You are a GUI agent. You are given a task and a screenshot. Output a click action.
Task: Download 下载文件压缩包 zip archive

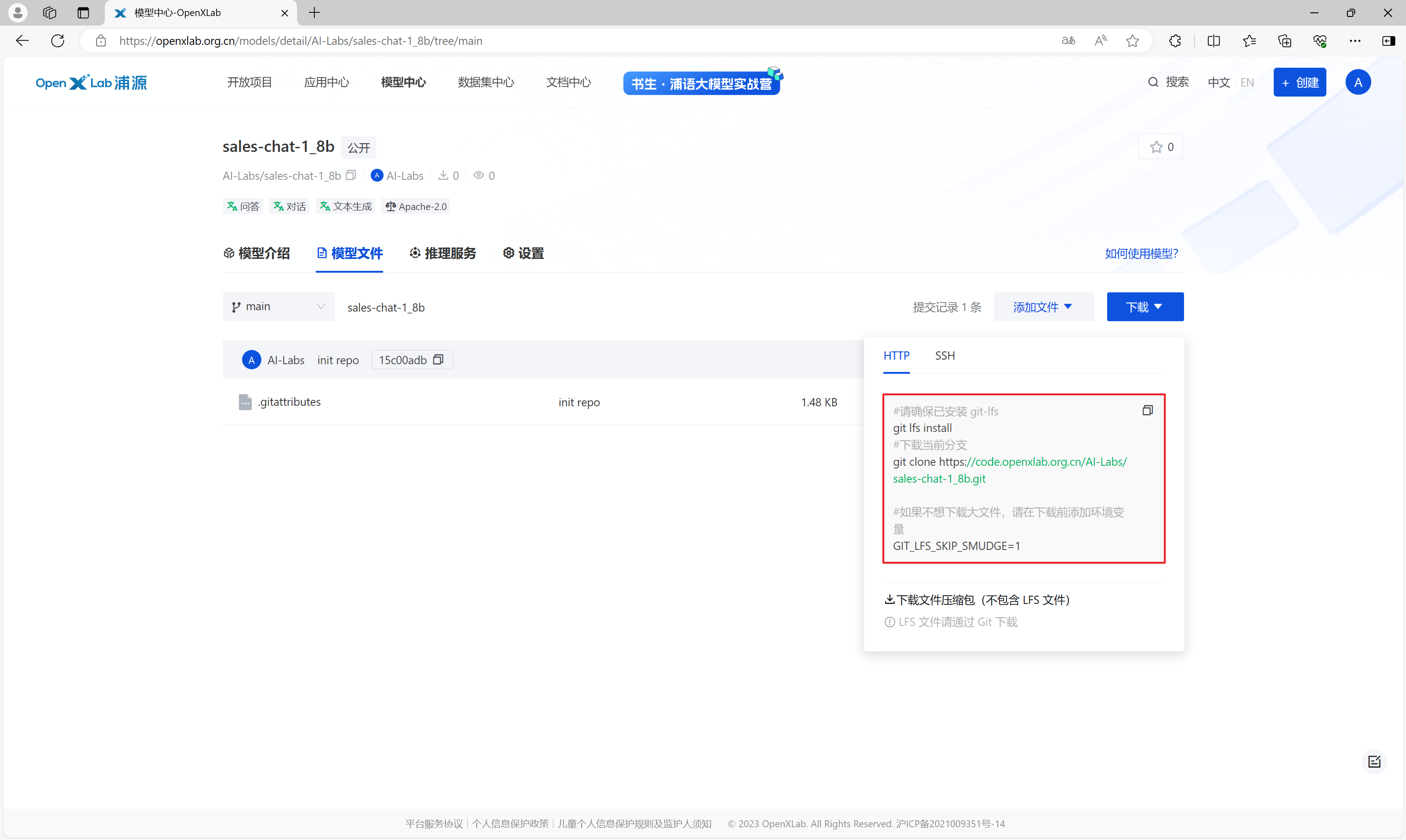[977, 600]
